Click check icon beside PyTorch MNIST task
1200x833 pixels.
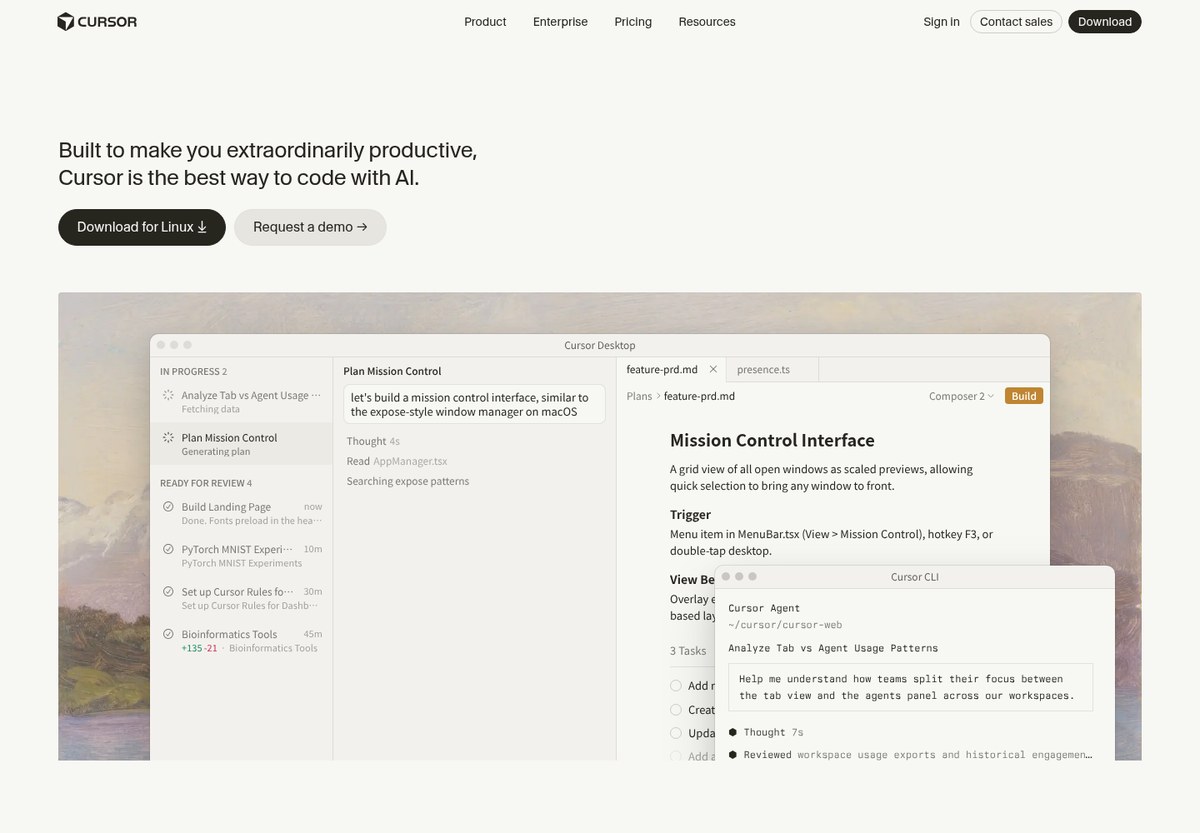click(168, 549)
